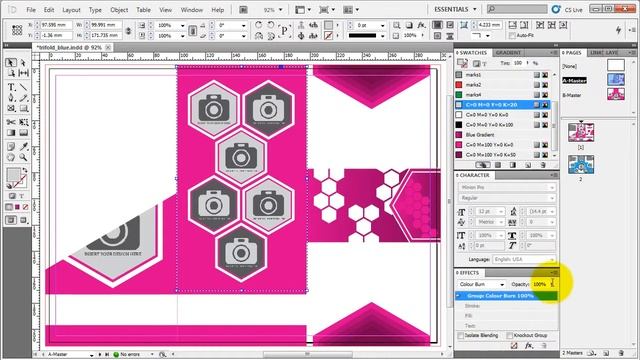Viewport: 640px width, 360px height.
Task: Click Fill Frame Proportionally icon
Action: [513, 25]
